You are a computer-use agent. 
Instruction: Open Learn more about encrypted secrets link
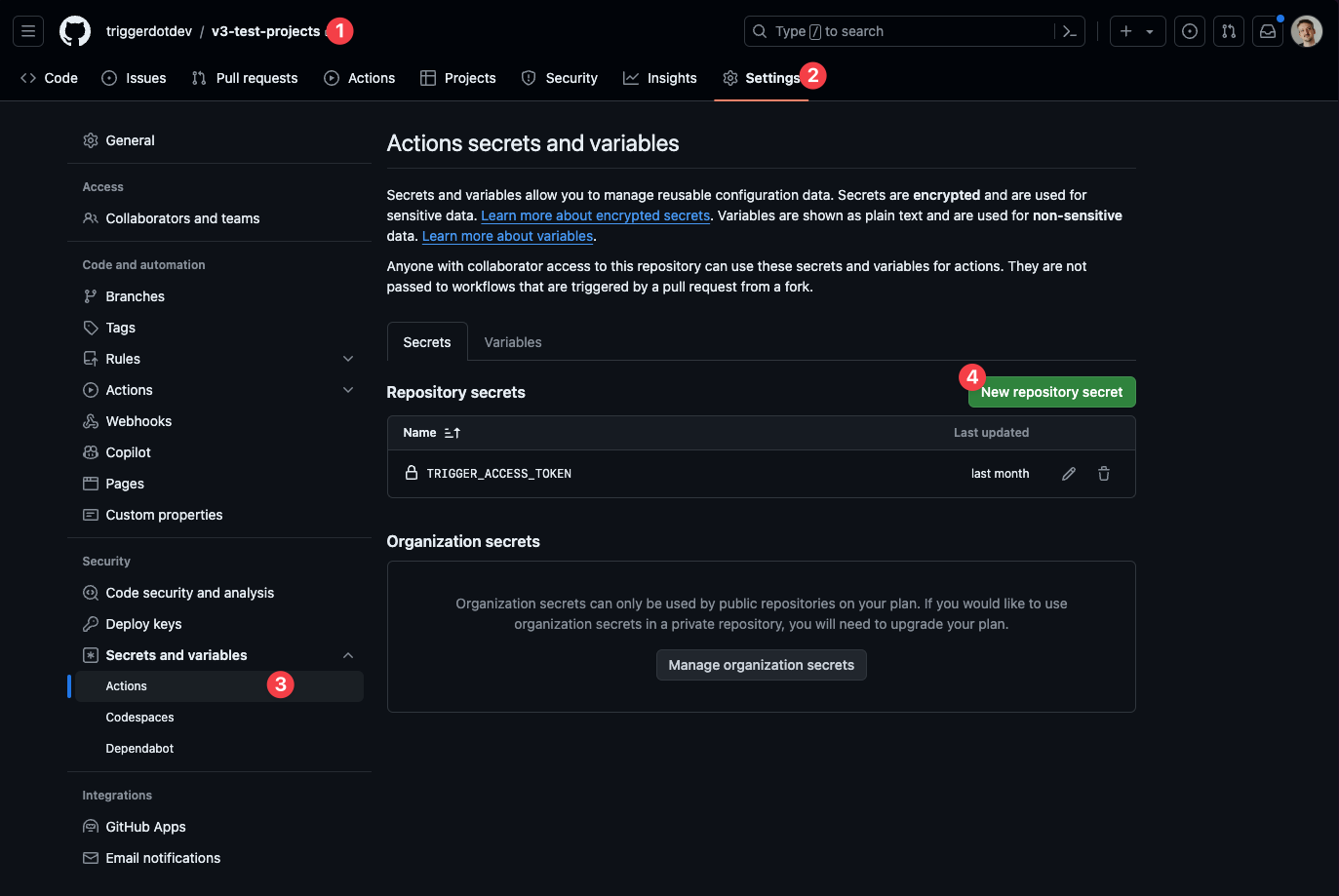point(595,214)
